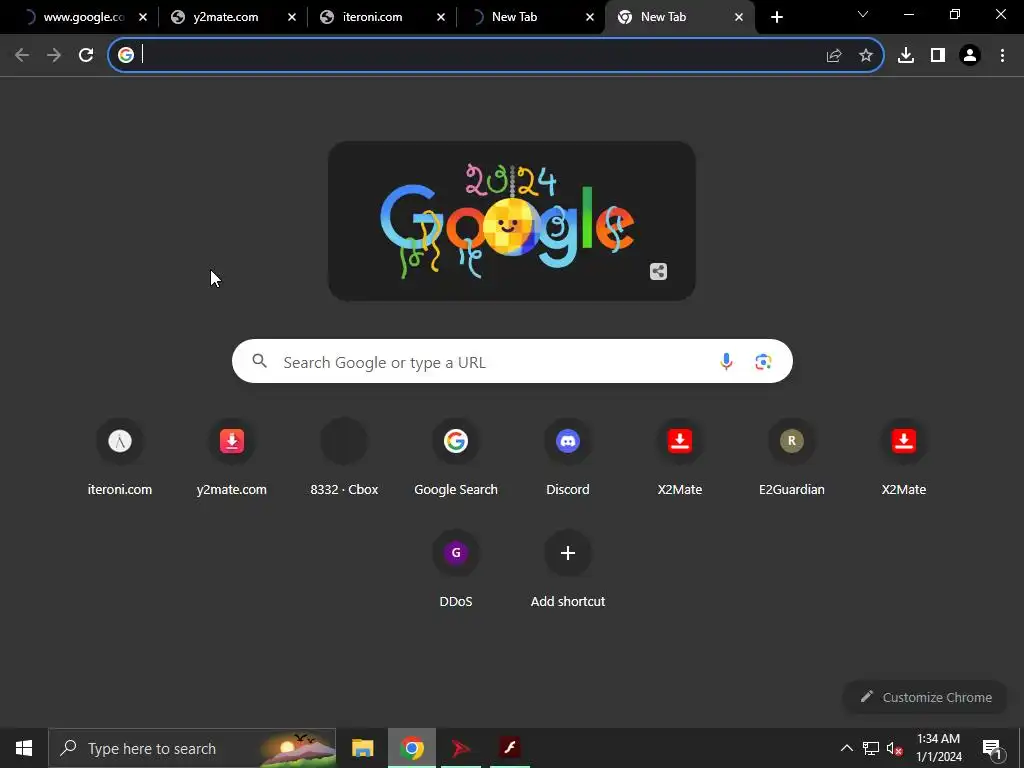Open the 8332 · Cbox shortcut
The width and height of the screenshot is (1024, 768).
click(344, 459)
